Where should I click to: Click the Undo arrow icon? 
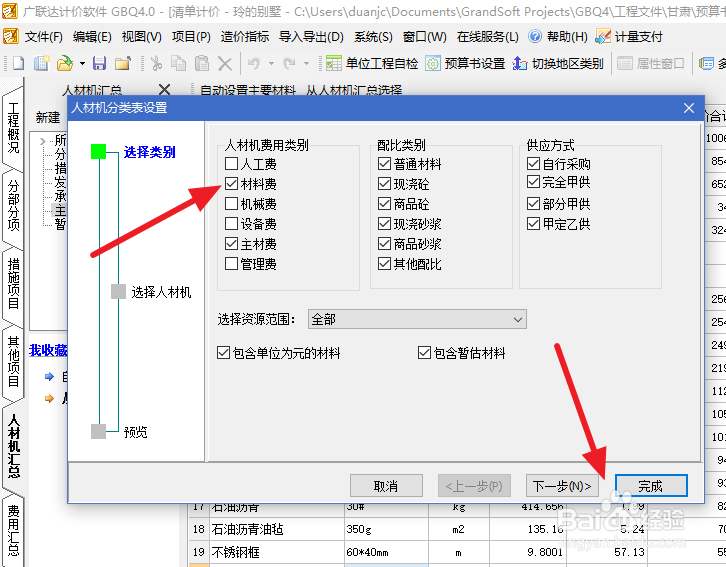(254, 63)
